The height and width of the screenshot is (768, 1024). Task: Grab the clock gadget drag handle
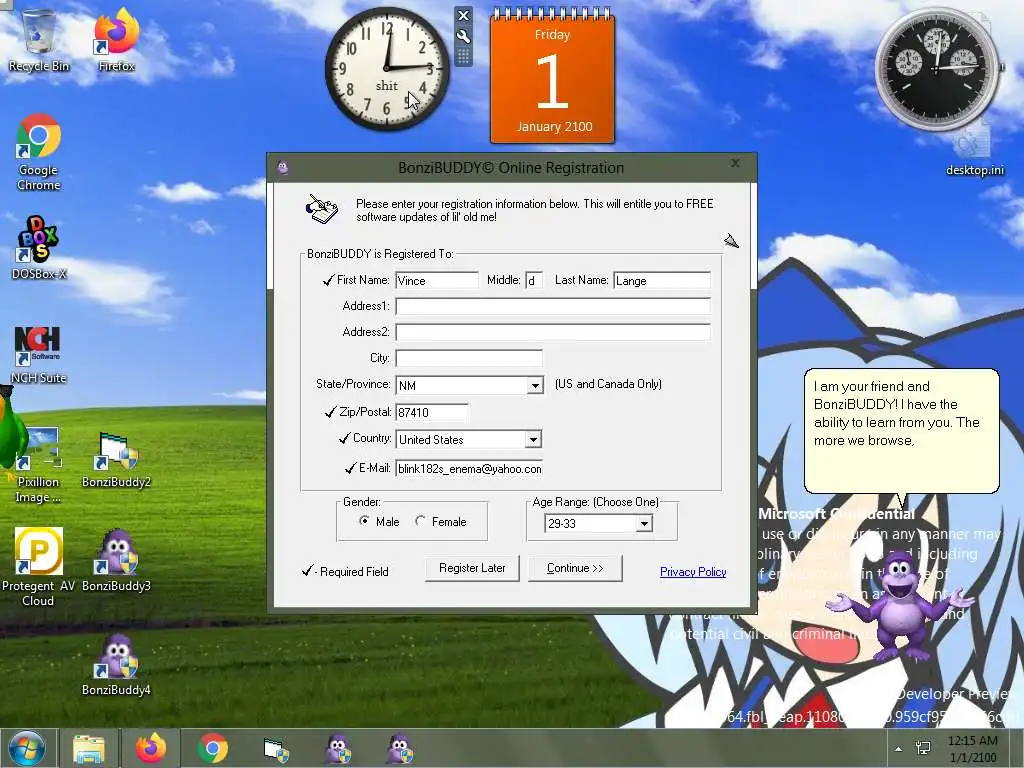point(463,56)
